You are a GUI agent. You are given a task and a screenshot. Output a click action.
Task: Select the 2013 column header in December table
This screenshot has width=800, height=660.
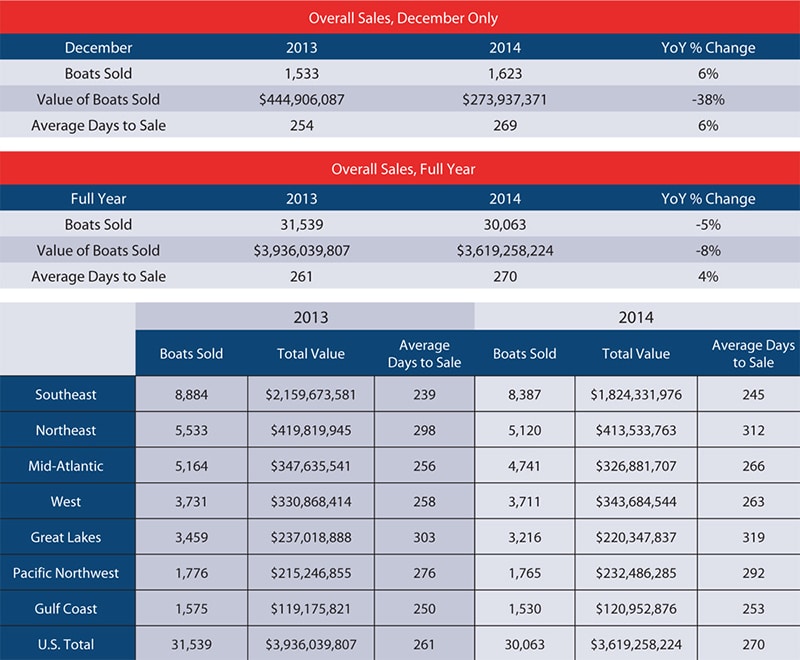[298, 47]
